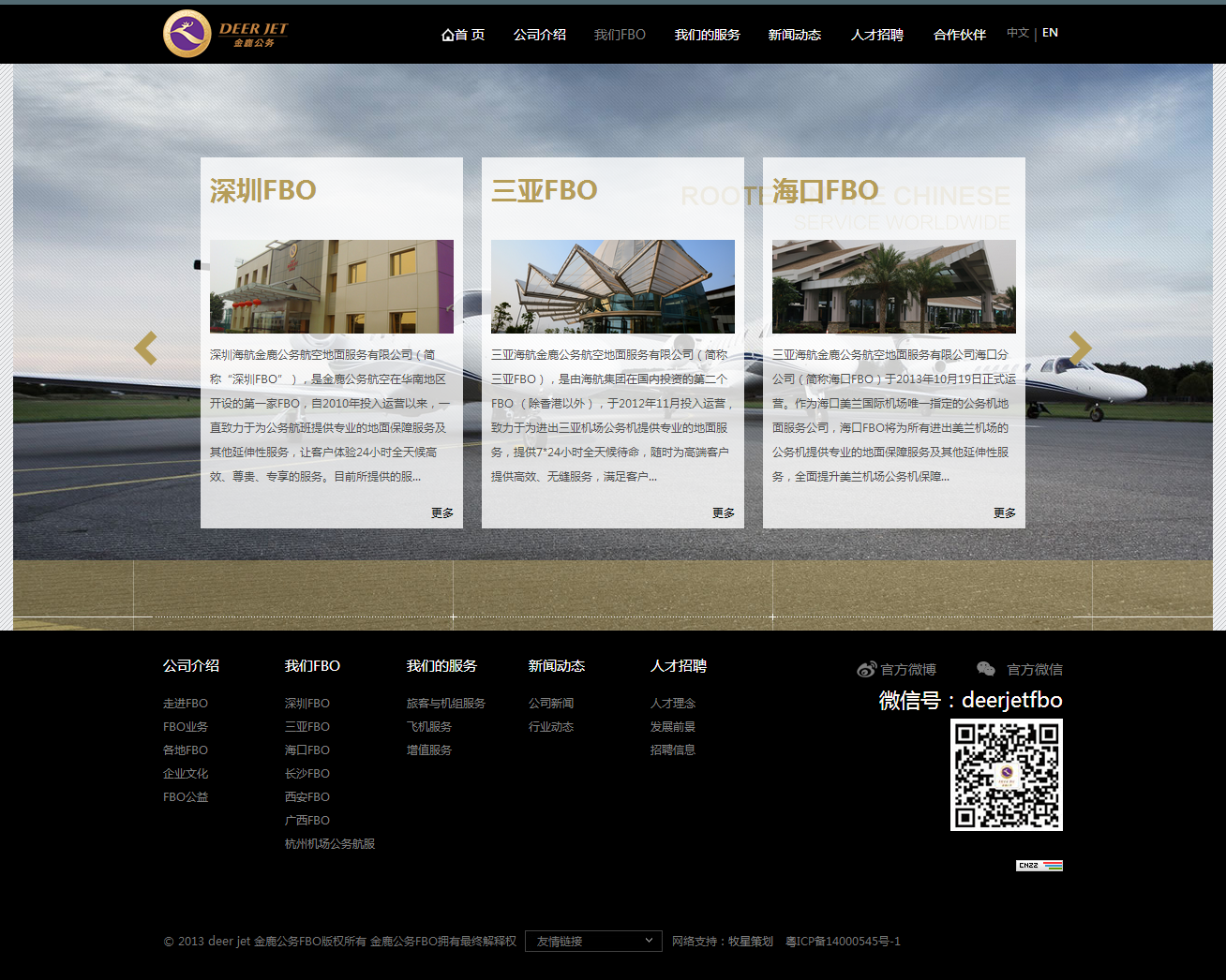Open the 官方微信 WeChat icon link

[x=1020, y=669]
